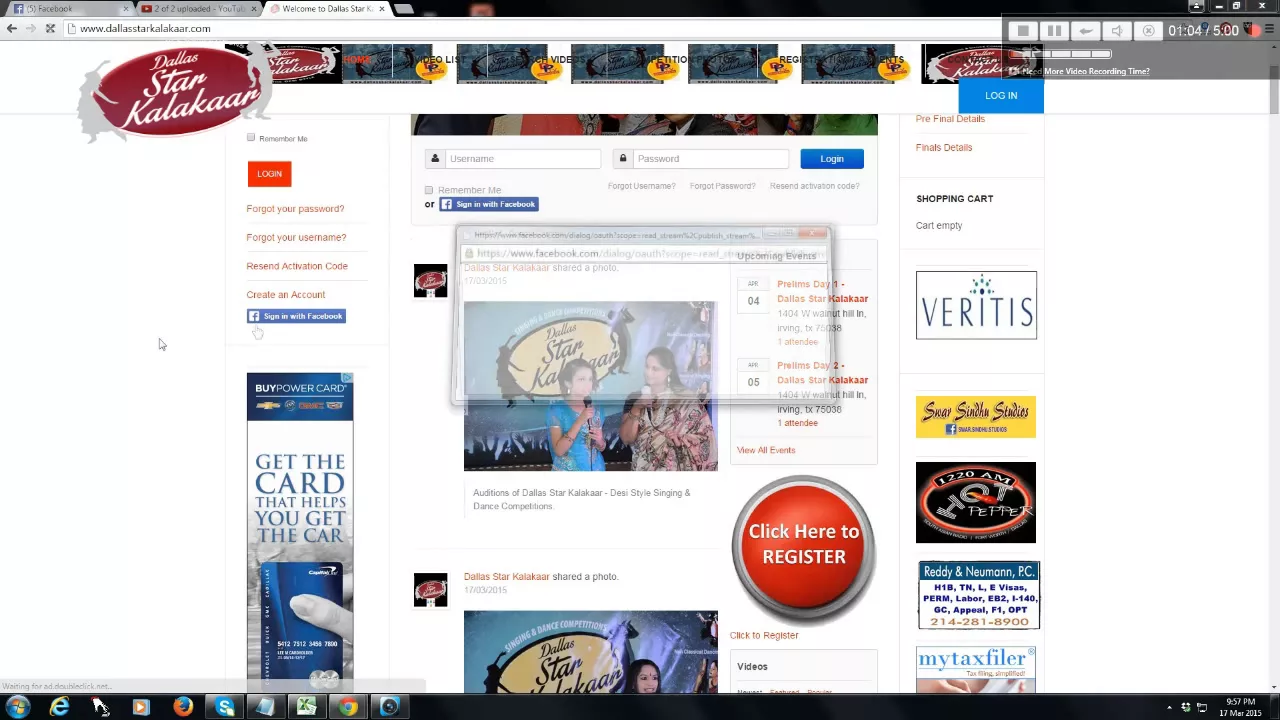1280x720 pixels.
Task: Open 'View All Events' link
Action: coord(766,450)
